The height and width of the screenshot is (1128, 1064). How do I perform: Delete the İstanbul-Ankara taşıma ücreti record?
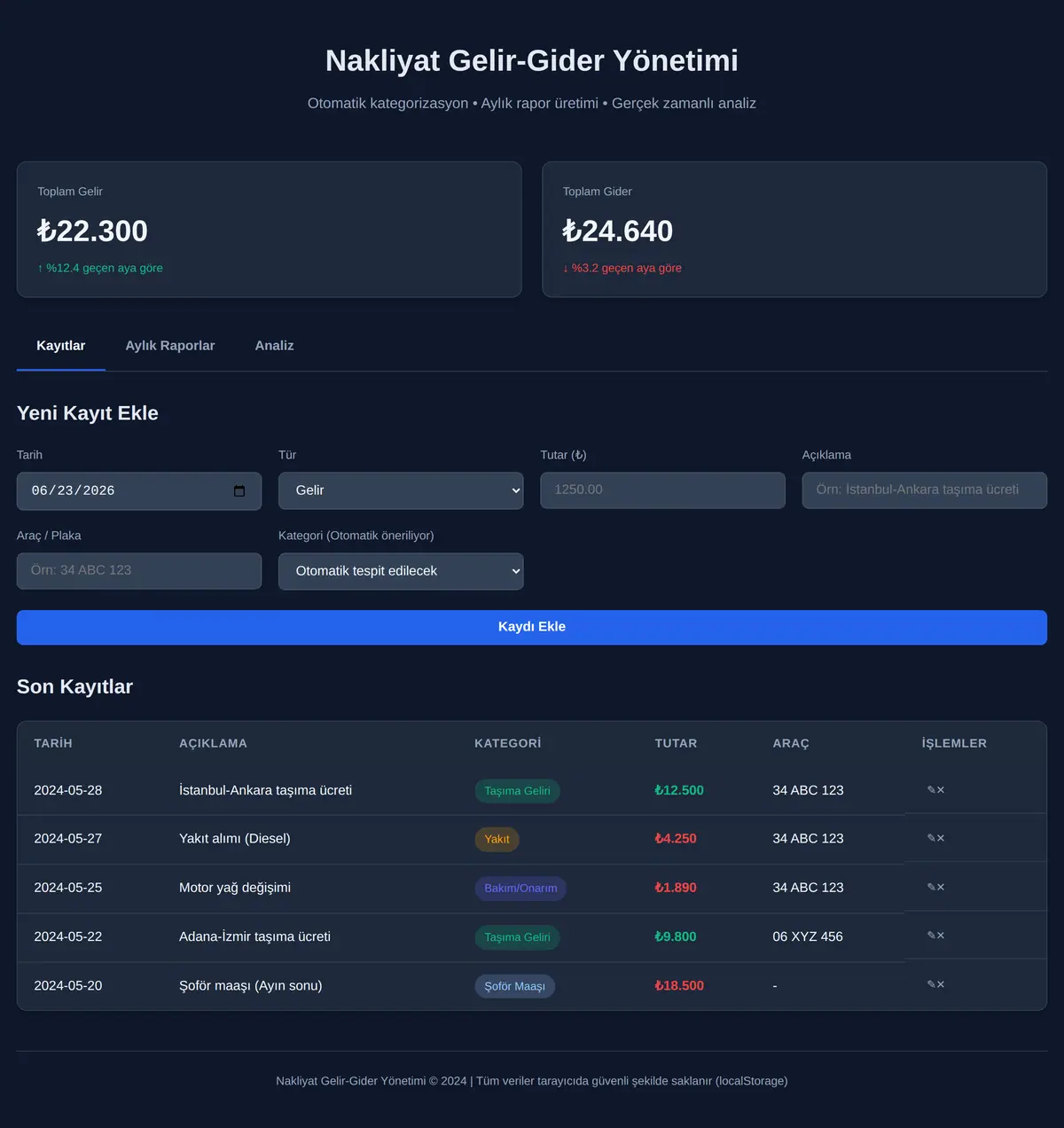[941, 790]
